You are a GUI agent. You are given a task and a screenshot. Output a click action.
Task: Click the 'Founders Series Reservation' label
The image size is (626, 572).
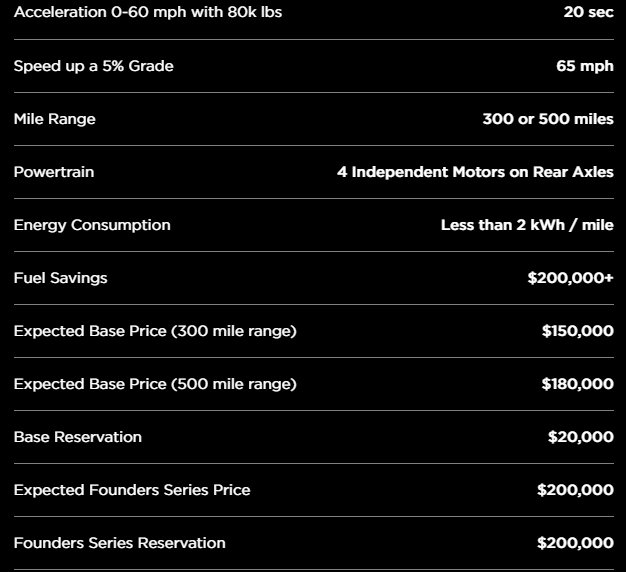coord(119,543)
